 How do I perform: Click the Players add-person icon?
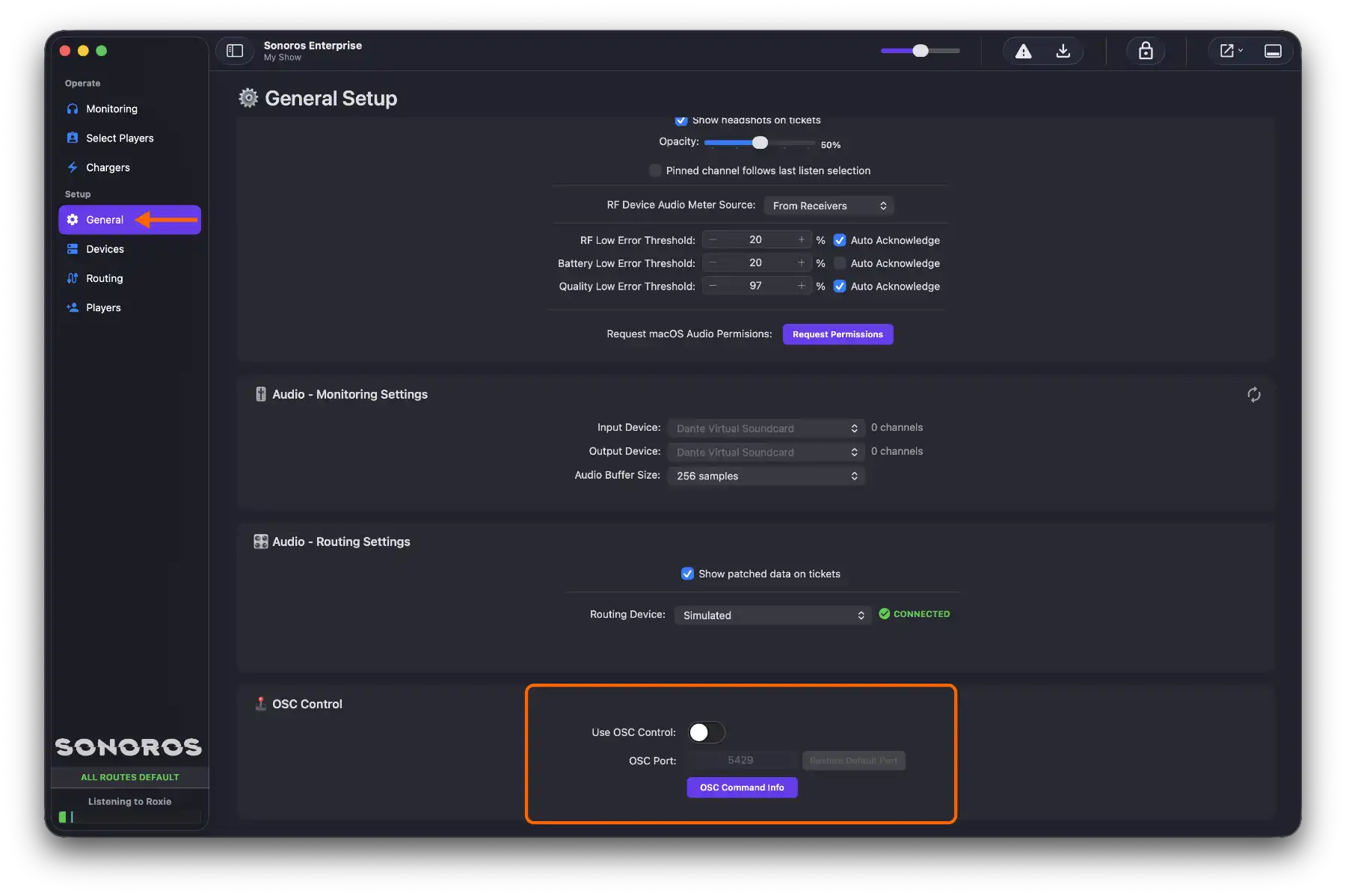click(x=73, y=307)
